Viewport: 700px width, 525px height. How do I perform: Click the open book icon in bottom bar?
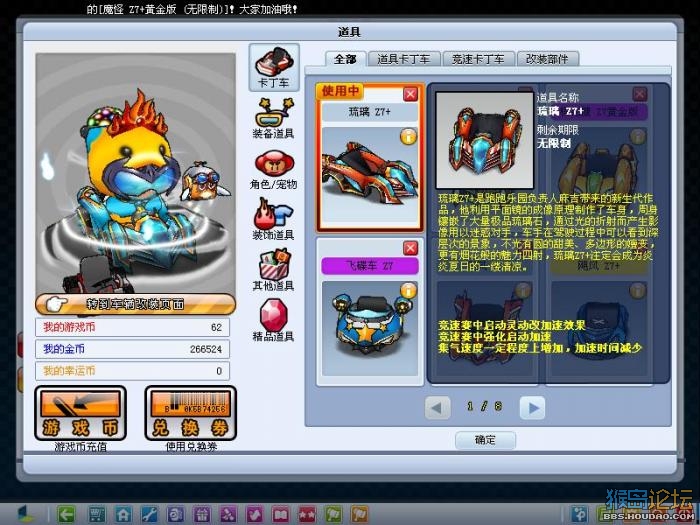281,515
